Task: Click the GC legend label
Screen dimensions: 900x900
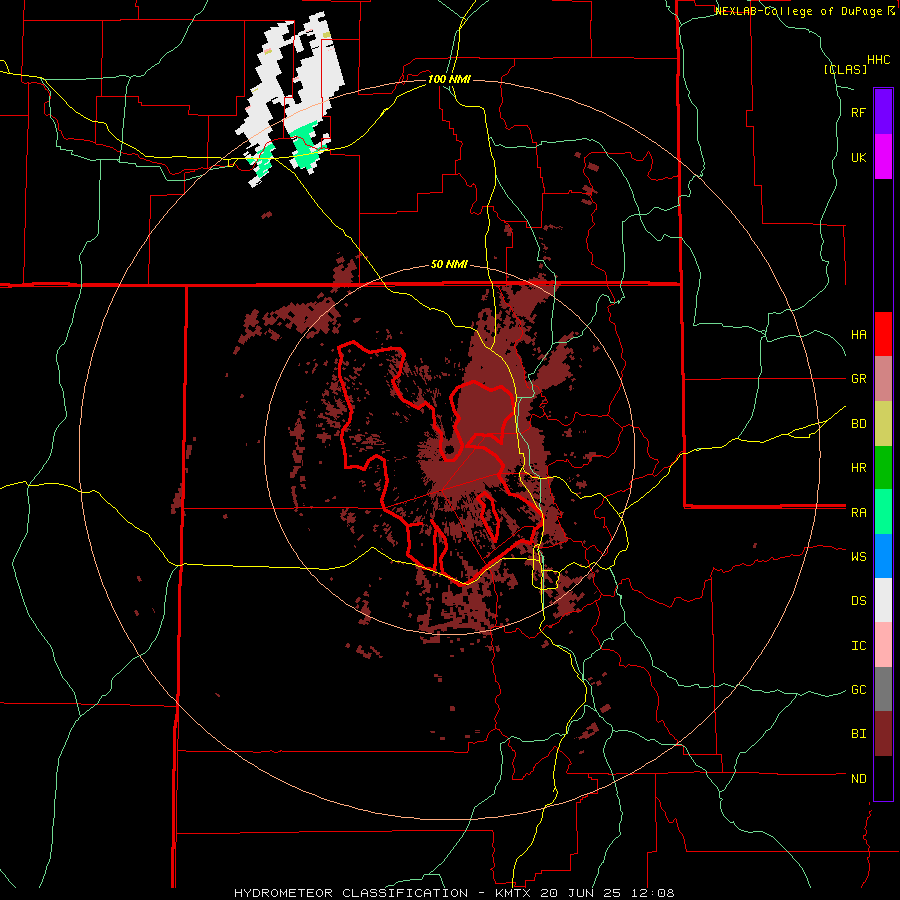Action: (x=858, y=690)
